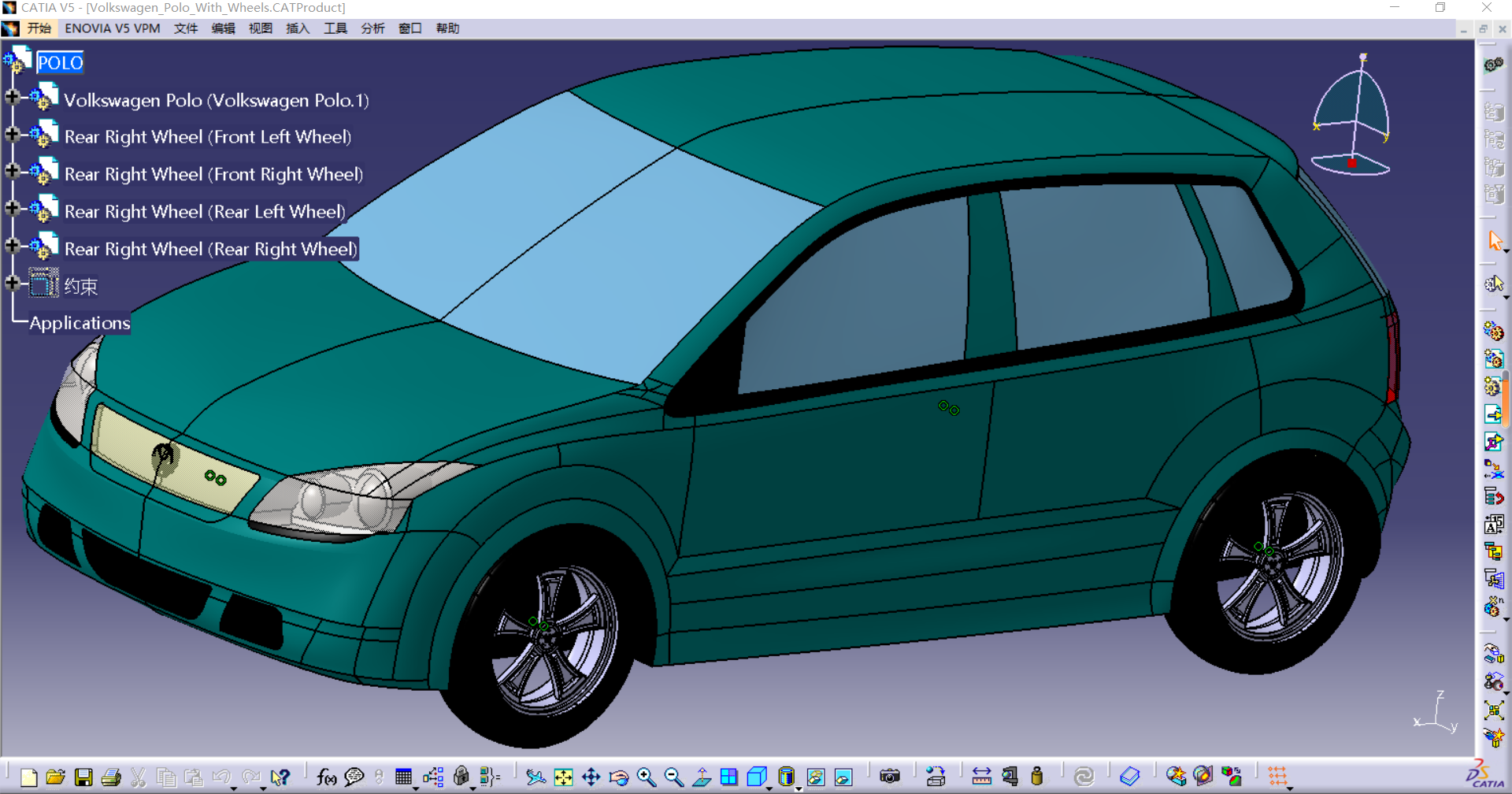Expand the Rear Left Wheel node
The height and width of the screenshot is (794, 1512).
13,208
